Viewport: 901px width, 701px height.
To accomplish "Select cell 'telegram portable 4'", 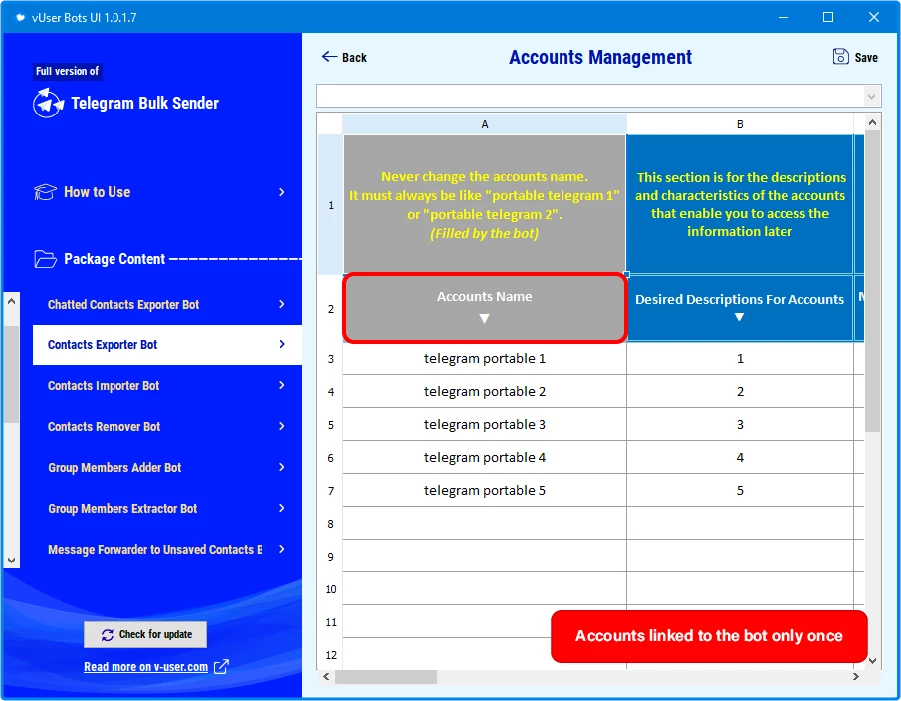I will [x=484, y=457].
